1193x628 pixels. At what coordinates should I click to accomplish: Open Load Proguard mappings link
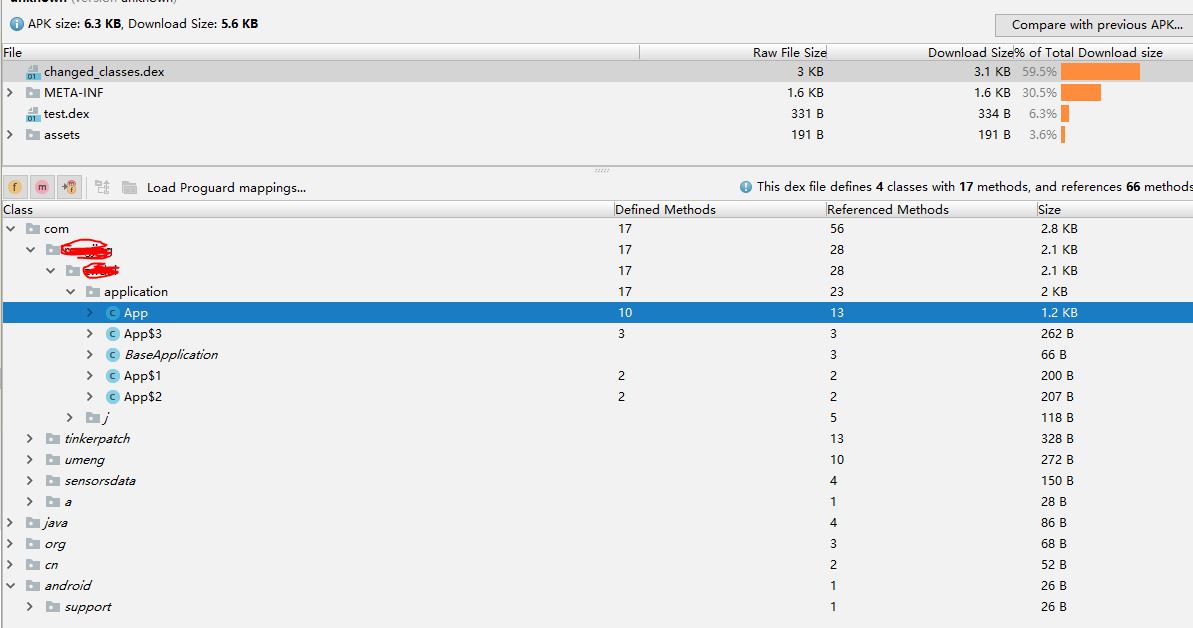tap(226, 187)
